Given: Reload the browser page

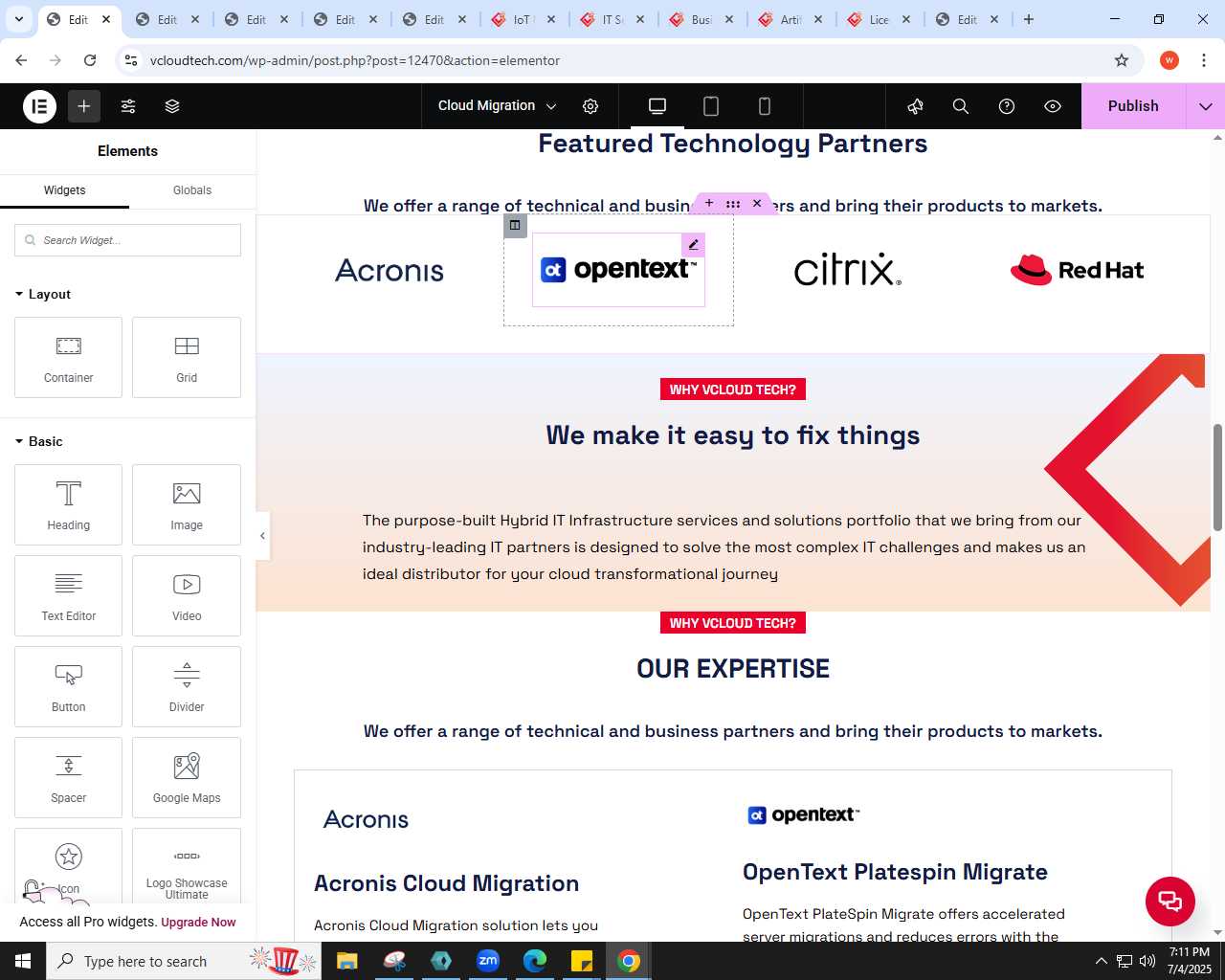Looking at the screenshot, I should (90, 60).
